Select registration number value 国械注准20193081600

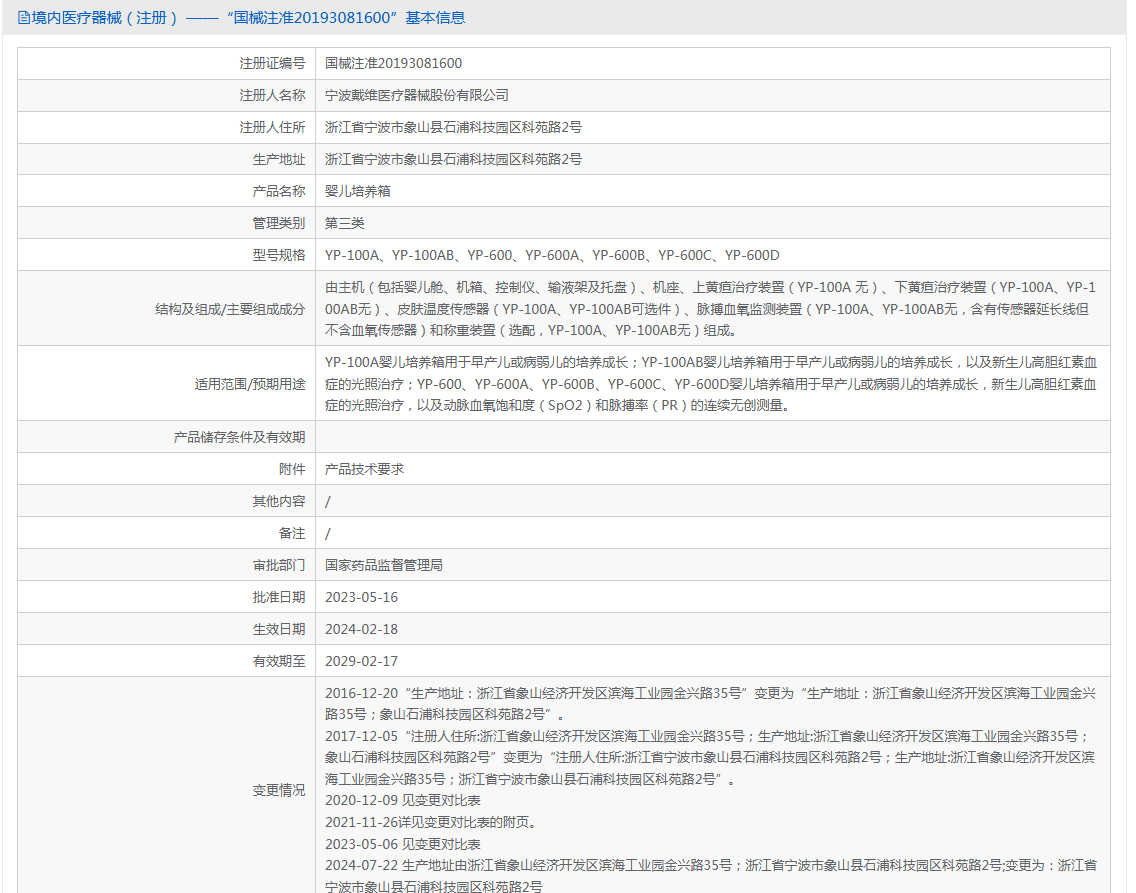pos(393,64)
